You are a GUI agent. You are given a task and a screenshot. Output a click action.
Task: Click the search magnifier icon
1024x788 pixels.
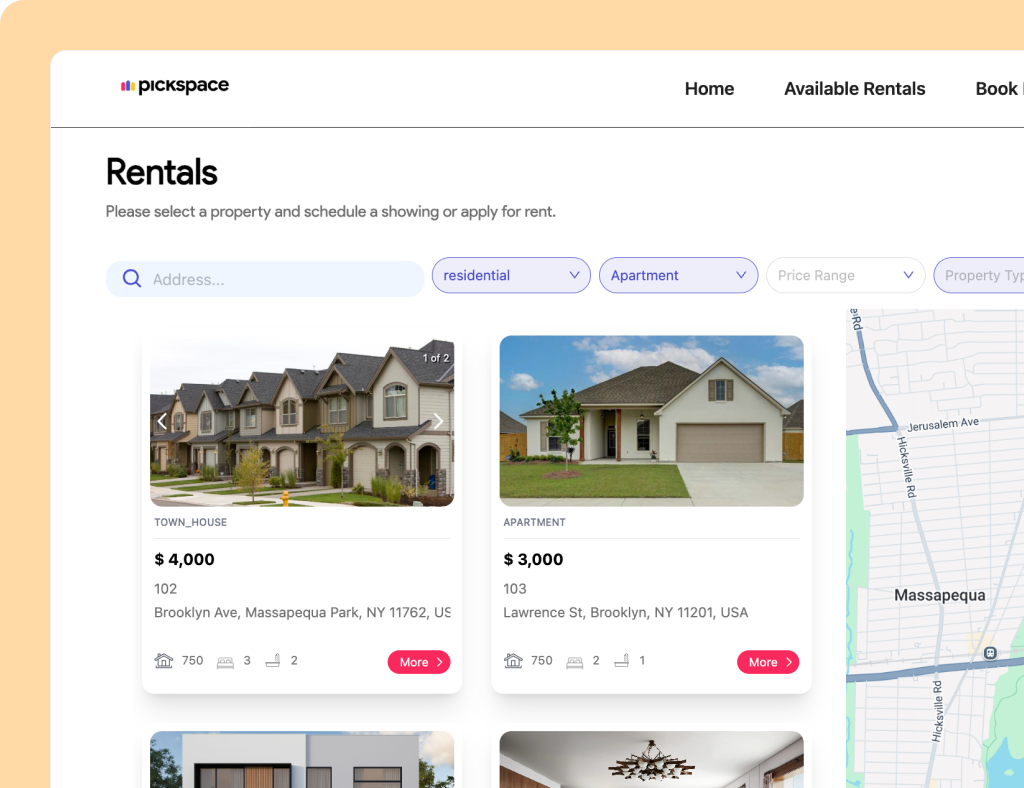[x=131, y=279]
